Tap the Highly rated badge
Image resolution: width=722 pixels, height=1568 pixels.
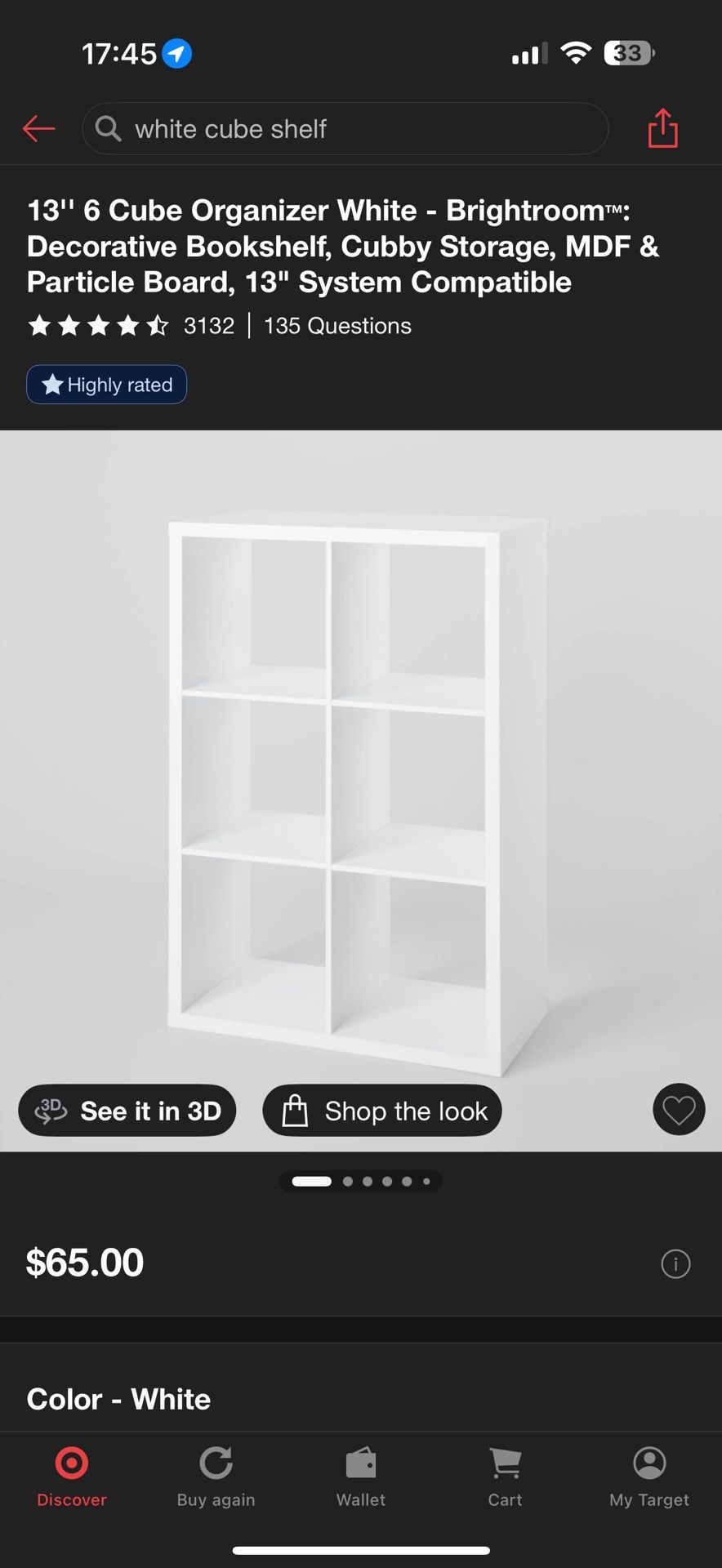click(107, 385)
